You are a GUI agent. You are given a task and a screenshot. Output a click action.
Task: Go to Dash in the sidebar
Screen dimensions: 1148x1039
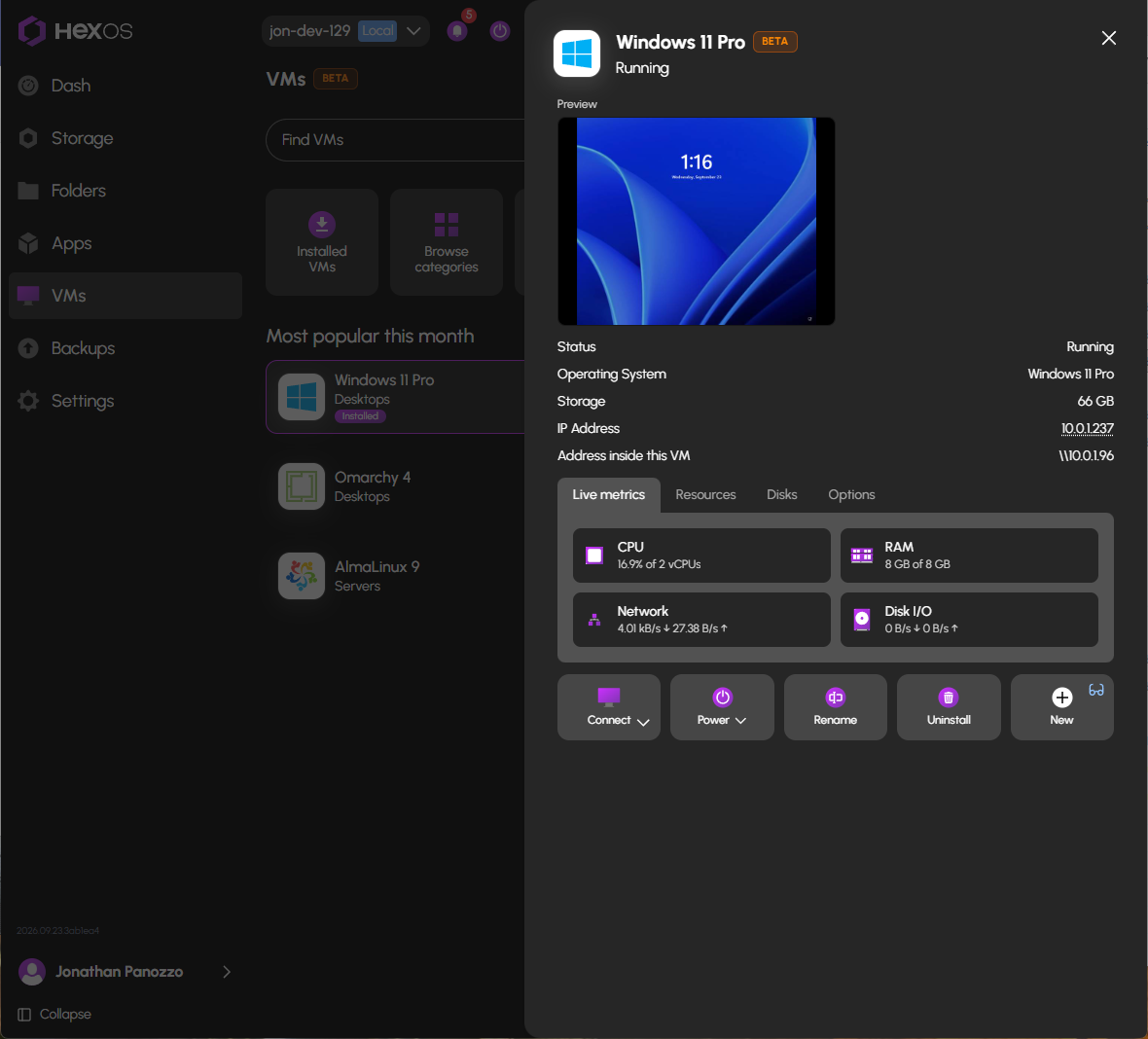[126, 86]
